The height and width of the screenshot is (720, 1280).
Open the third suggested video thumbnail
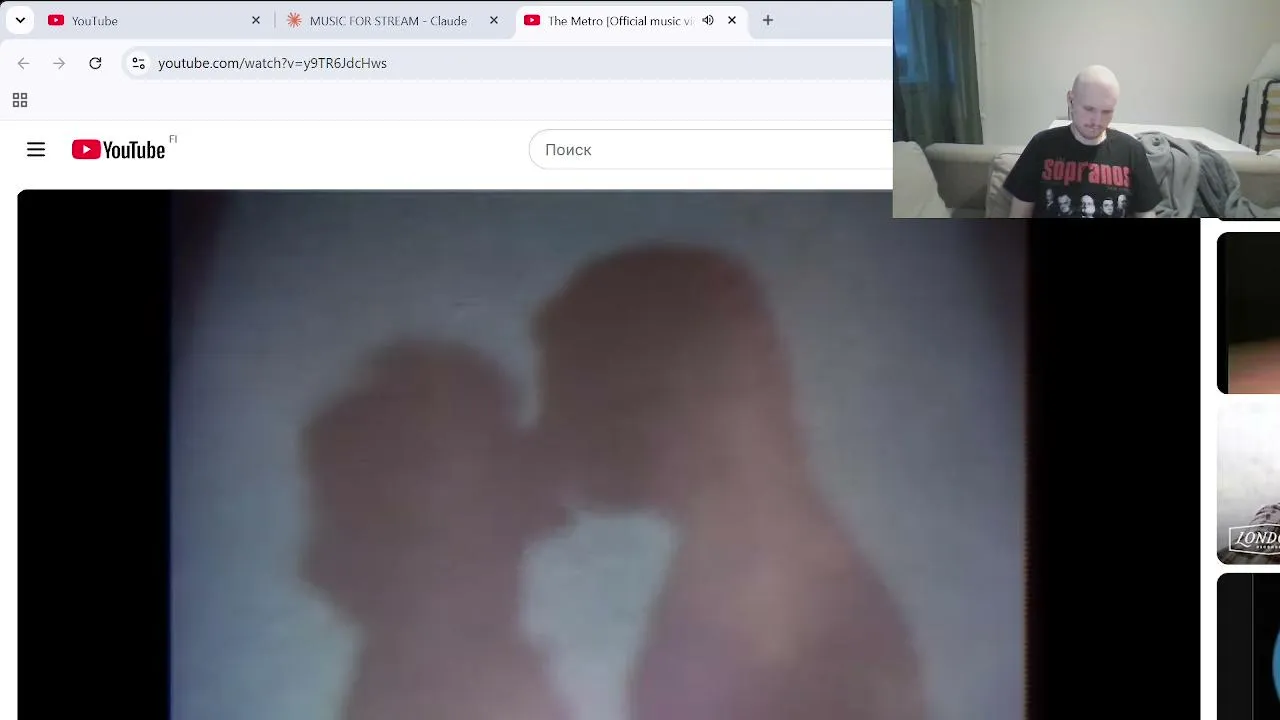(x=1248, y=647)
